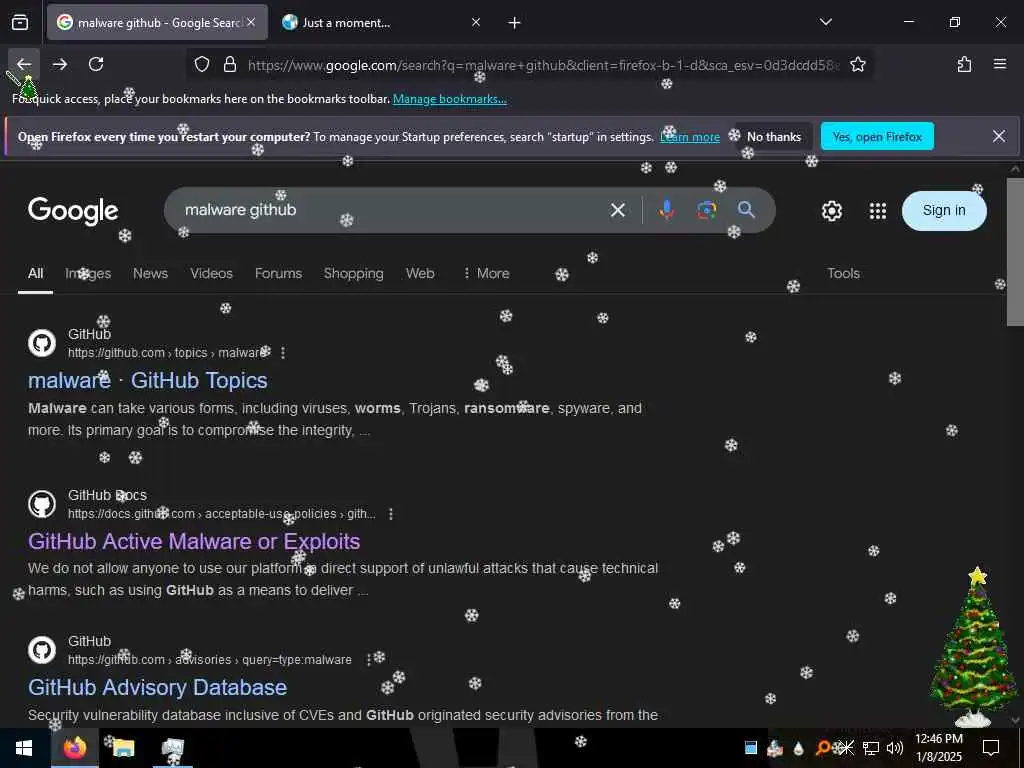Go forward with the forward arrow
The height and width of the screenshot is (768, 1024).
(x=60, y=64)
